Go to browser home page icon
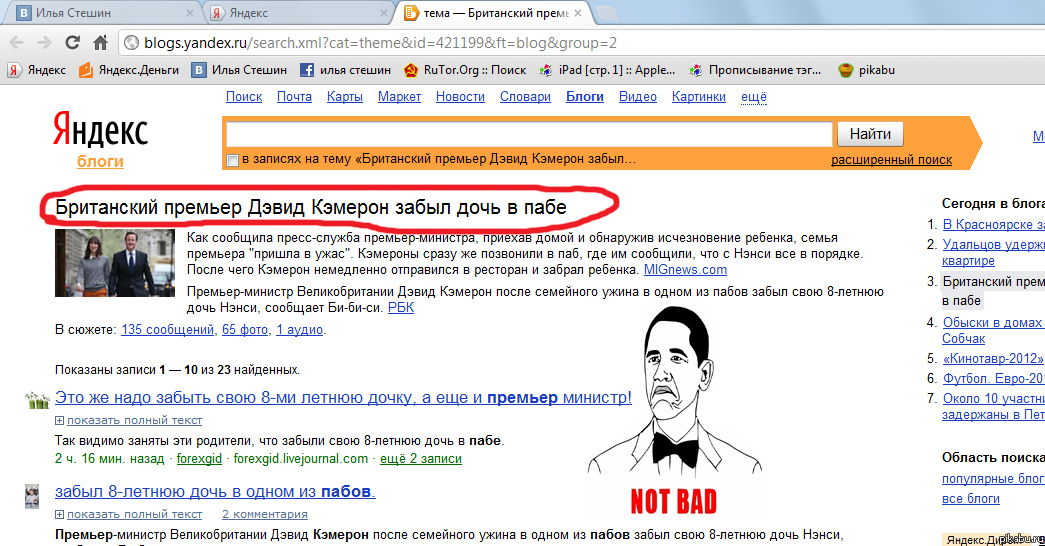Screen dimensions: 1045x546 point(100,43)
